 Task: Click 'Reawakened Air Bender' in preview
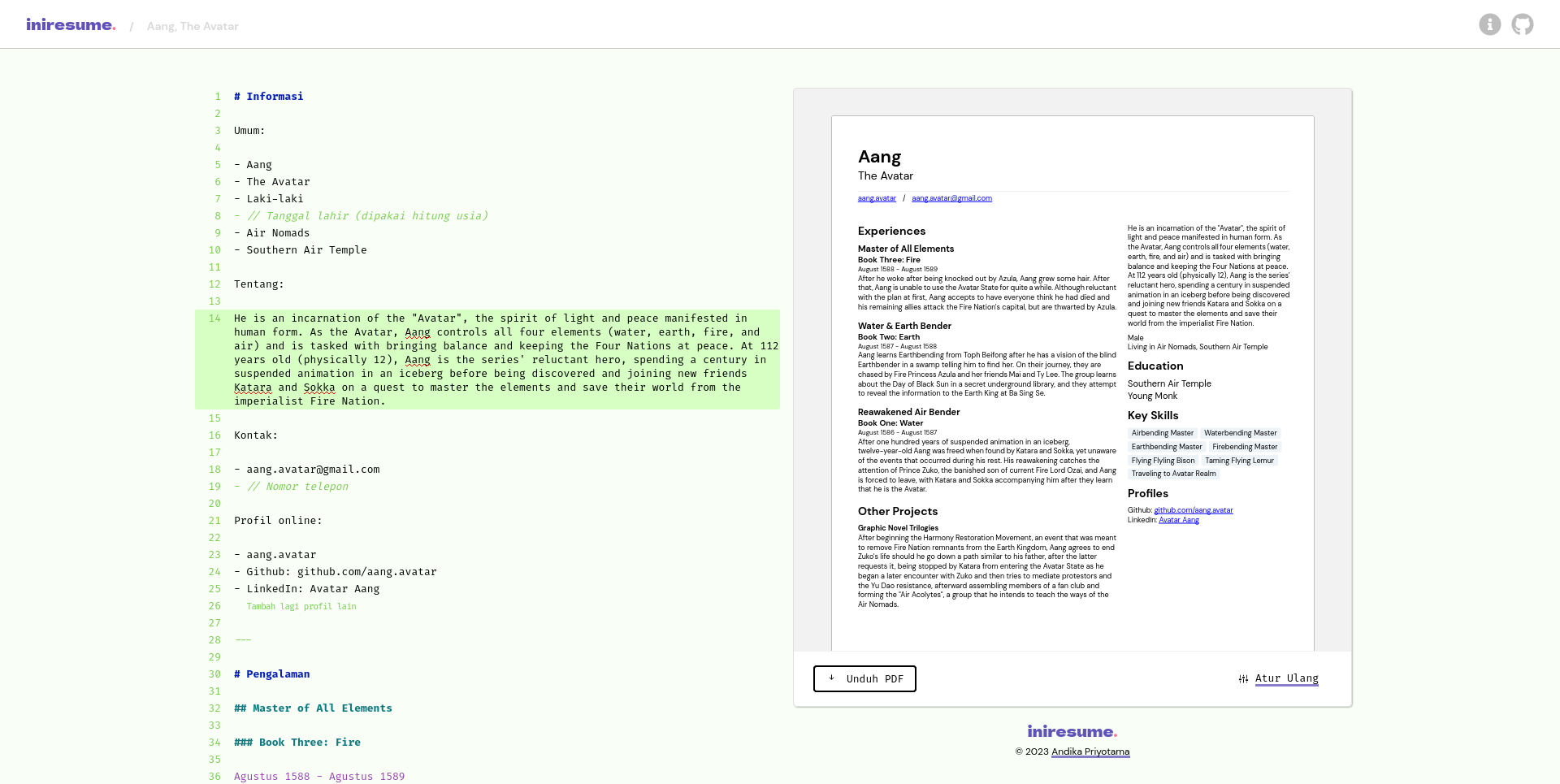click(908, 412)
